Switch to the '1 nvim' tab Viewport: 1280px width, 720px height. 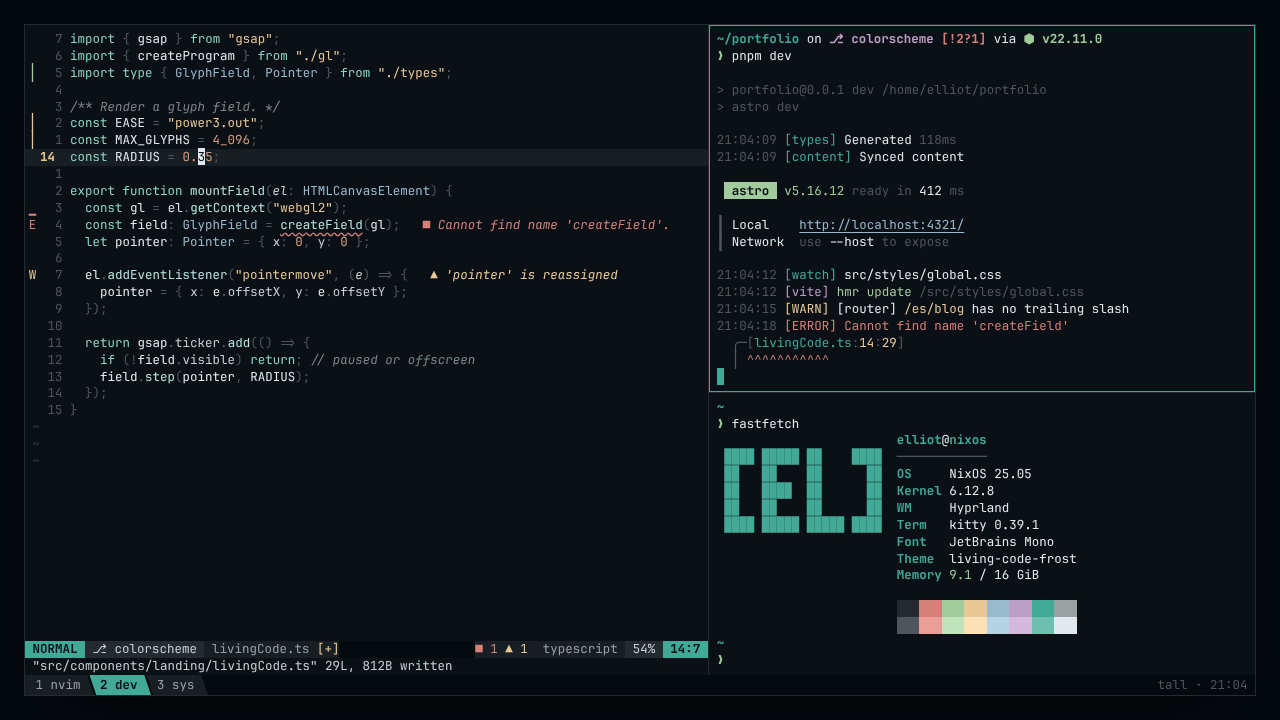[58, 685]
